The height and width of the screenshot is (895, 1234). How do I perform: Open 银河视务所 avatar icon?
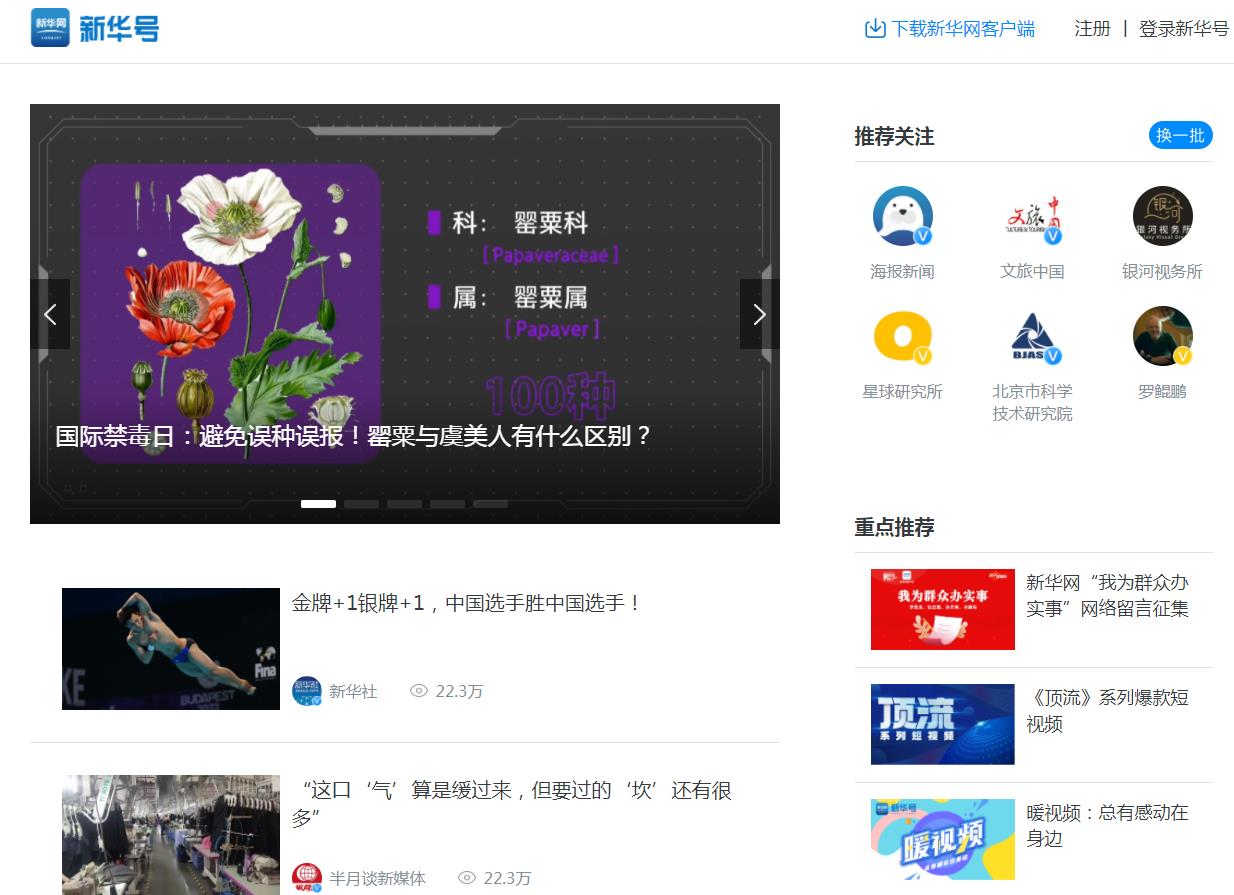pos(1162,216)
